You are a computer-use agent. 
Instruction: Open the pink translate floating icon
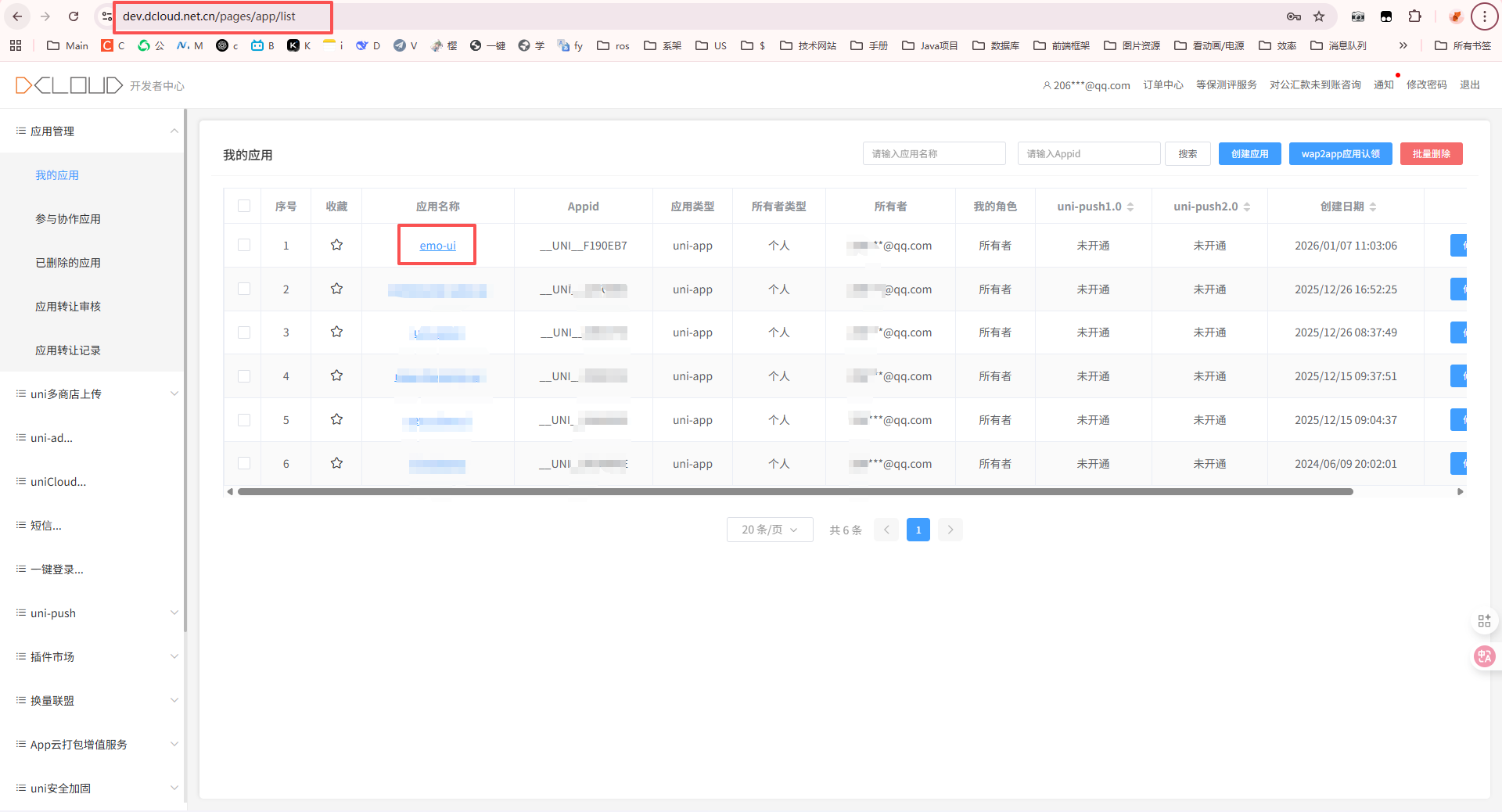coord(1484,656)
